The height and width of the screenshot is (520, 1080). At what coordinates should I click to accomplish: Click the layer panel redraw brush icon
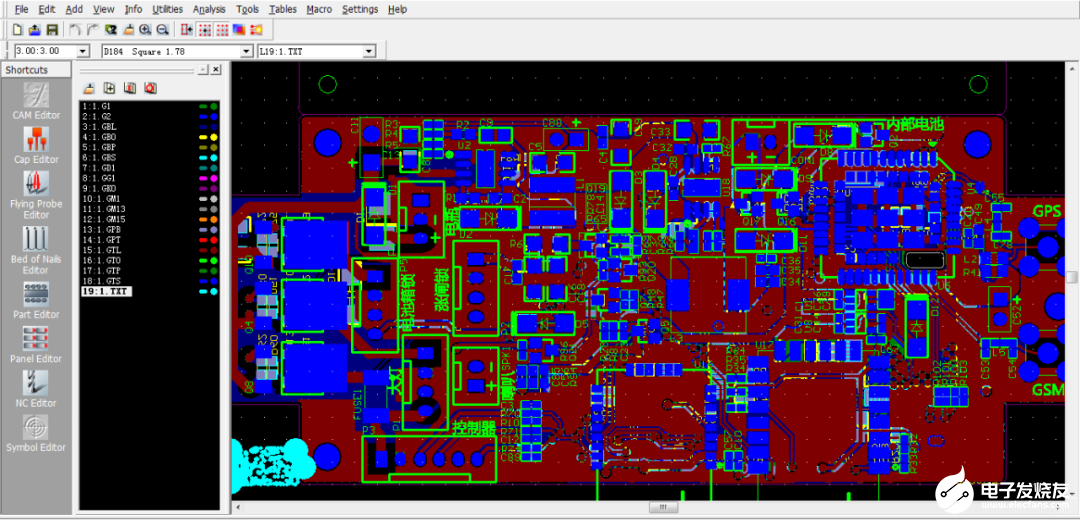89,88
